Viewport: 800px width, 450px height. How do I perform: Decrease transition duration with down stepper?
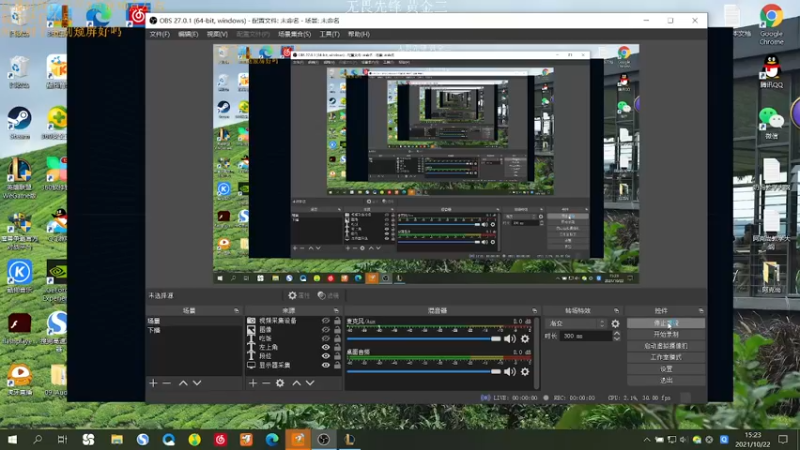617,338
